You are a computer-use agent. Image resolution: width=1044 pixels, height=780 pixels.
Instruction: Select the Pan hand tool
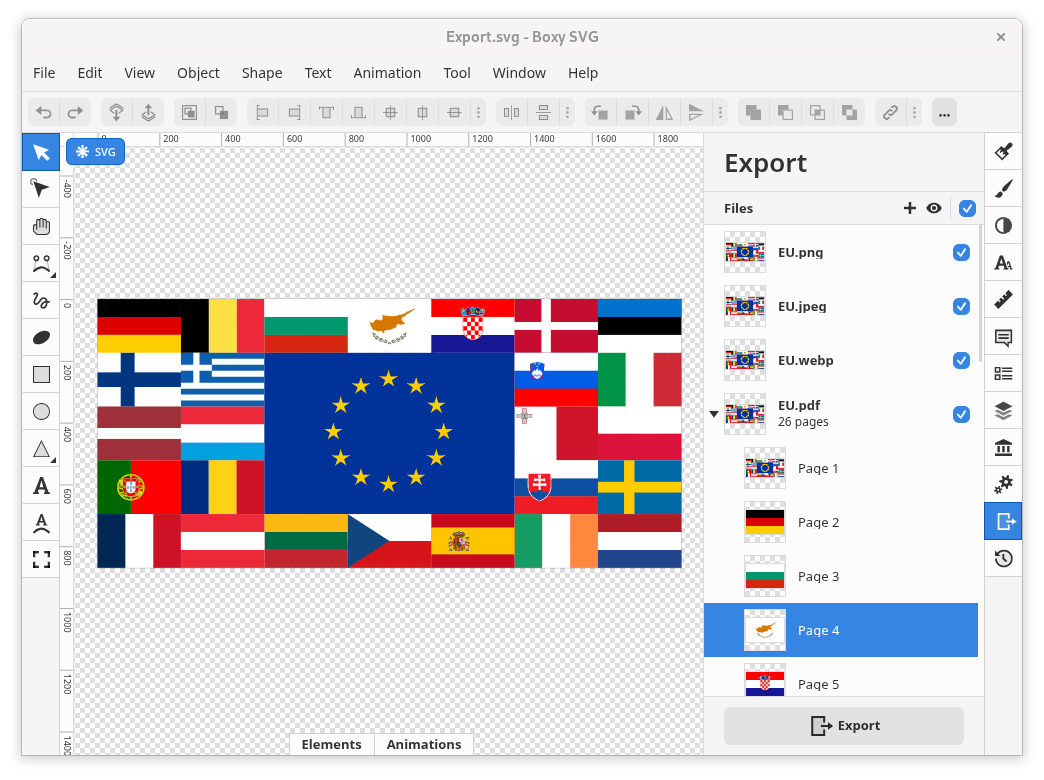pos(41,226)
